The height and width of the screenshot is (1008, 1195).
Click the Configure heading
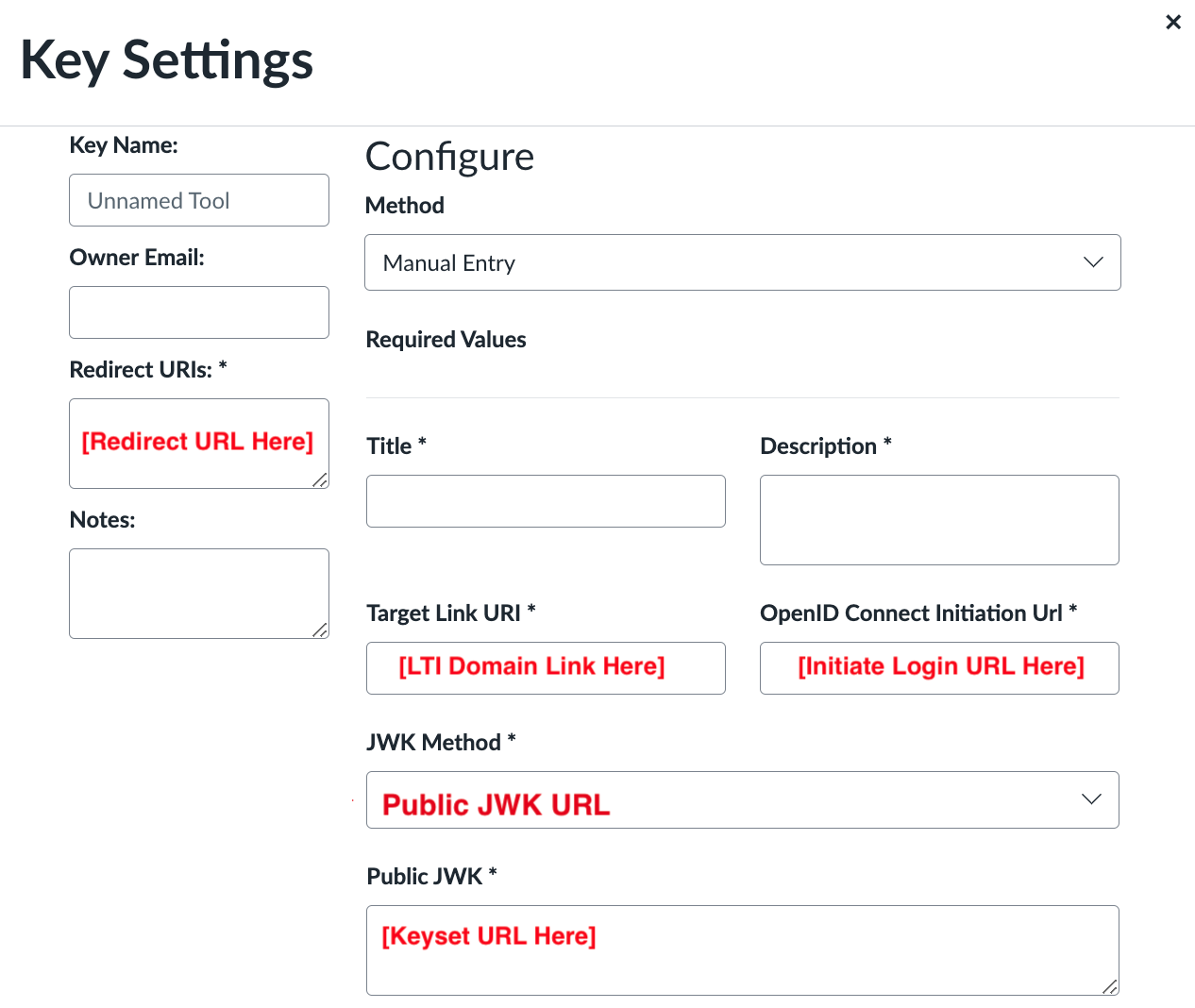point(449,157)
